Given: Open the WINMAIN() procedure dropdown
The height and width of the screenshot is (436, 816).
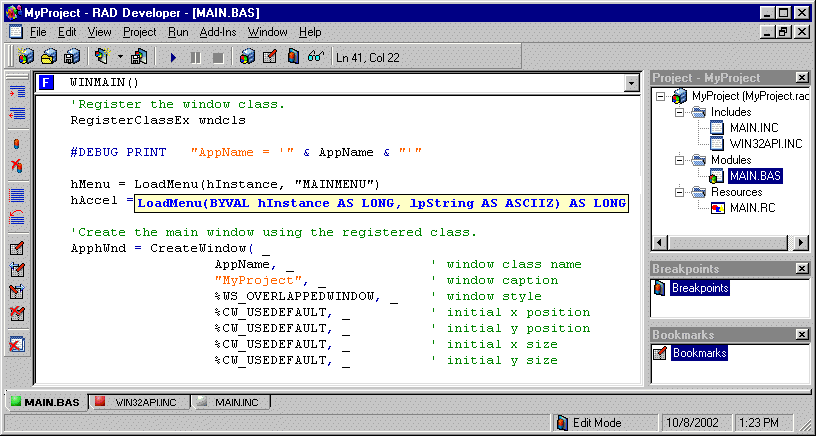Looking at the screenshot, I should click(x=632, y=83).
